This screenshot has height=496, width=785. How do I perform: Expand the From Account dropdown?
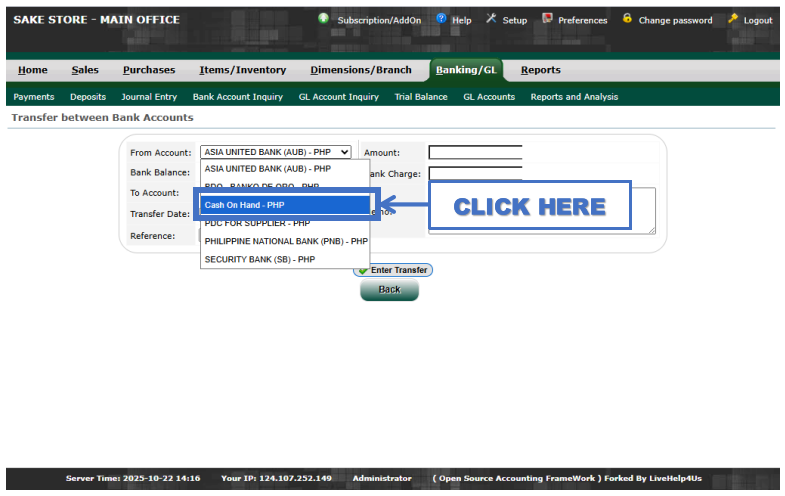[x=275, y=152]
